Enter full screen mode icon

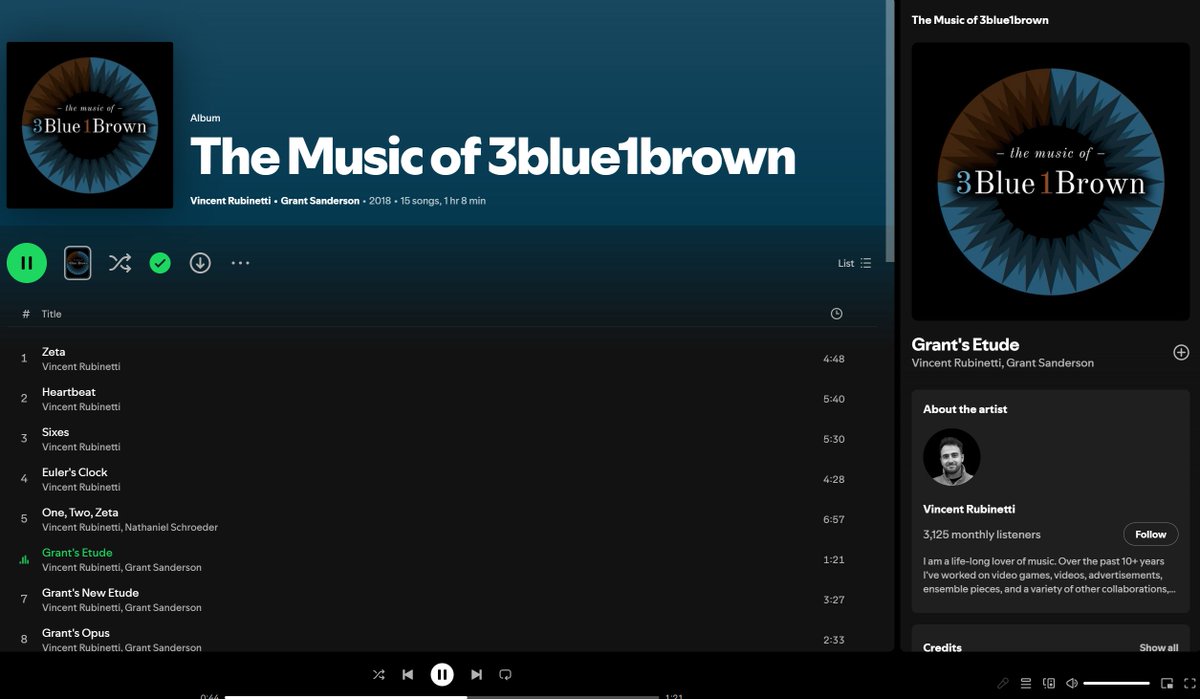point(1190,684)
